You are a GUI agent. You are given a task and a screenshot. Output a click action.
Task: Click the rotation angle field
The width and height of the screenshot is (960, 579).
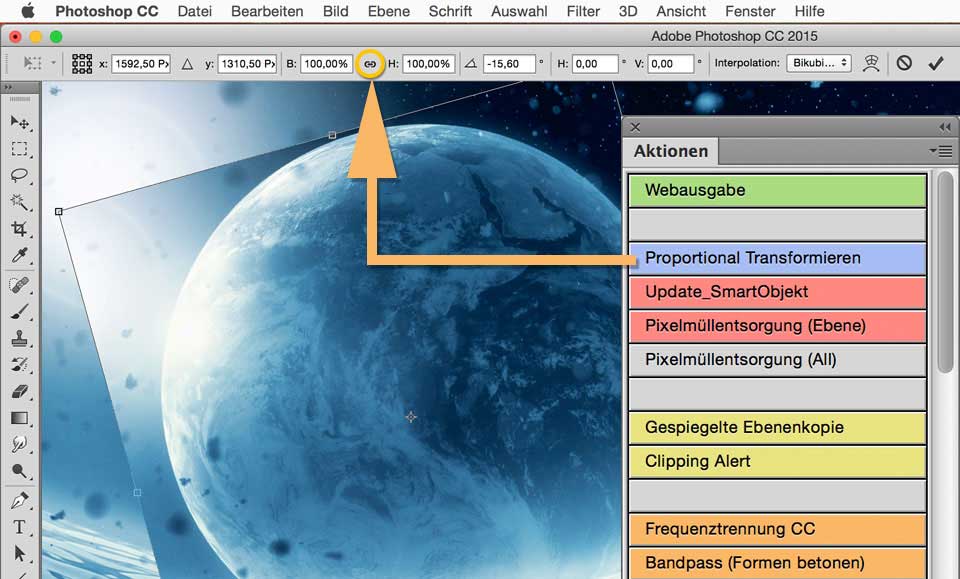click(509, 64)
